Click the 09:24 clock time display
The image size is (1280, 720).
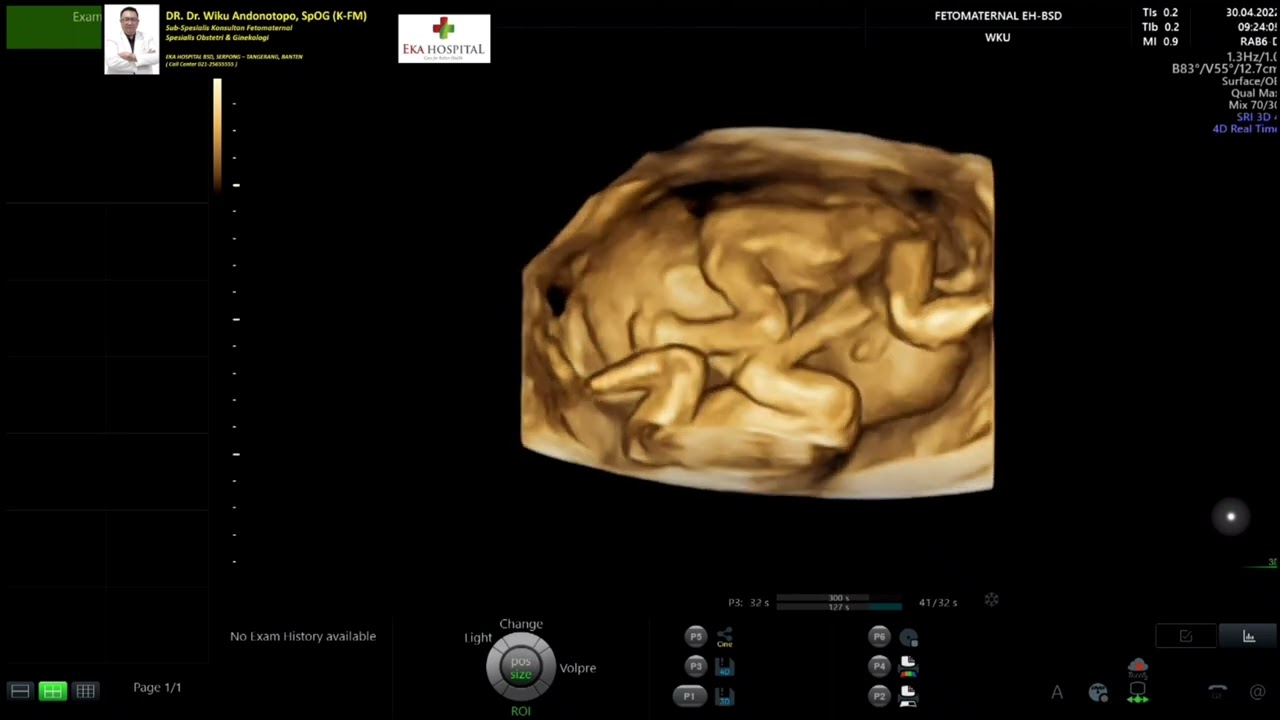1257,27
